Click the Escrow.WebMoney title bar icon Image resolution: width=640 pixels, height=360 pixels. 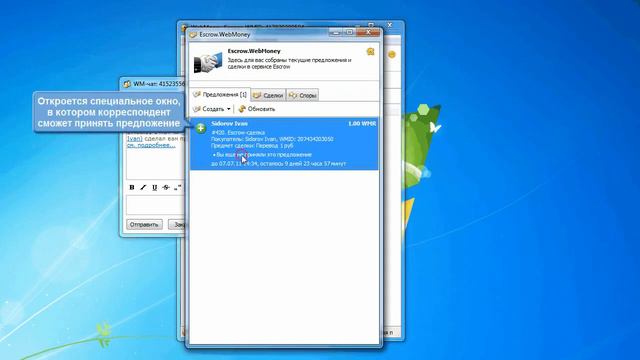pyautogui.click(x=193, y=35)
